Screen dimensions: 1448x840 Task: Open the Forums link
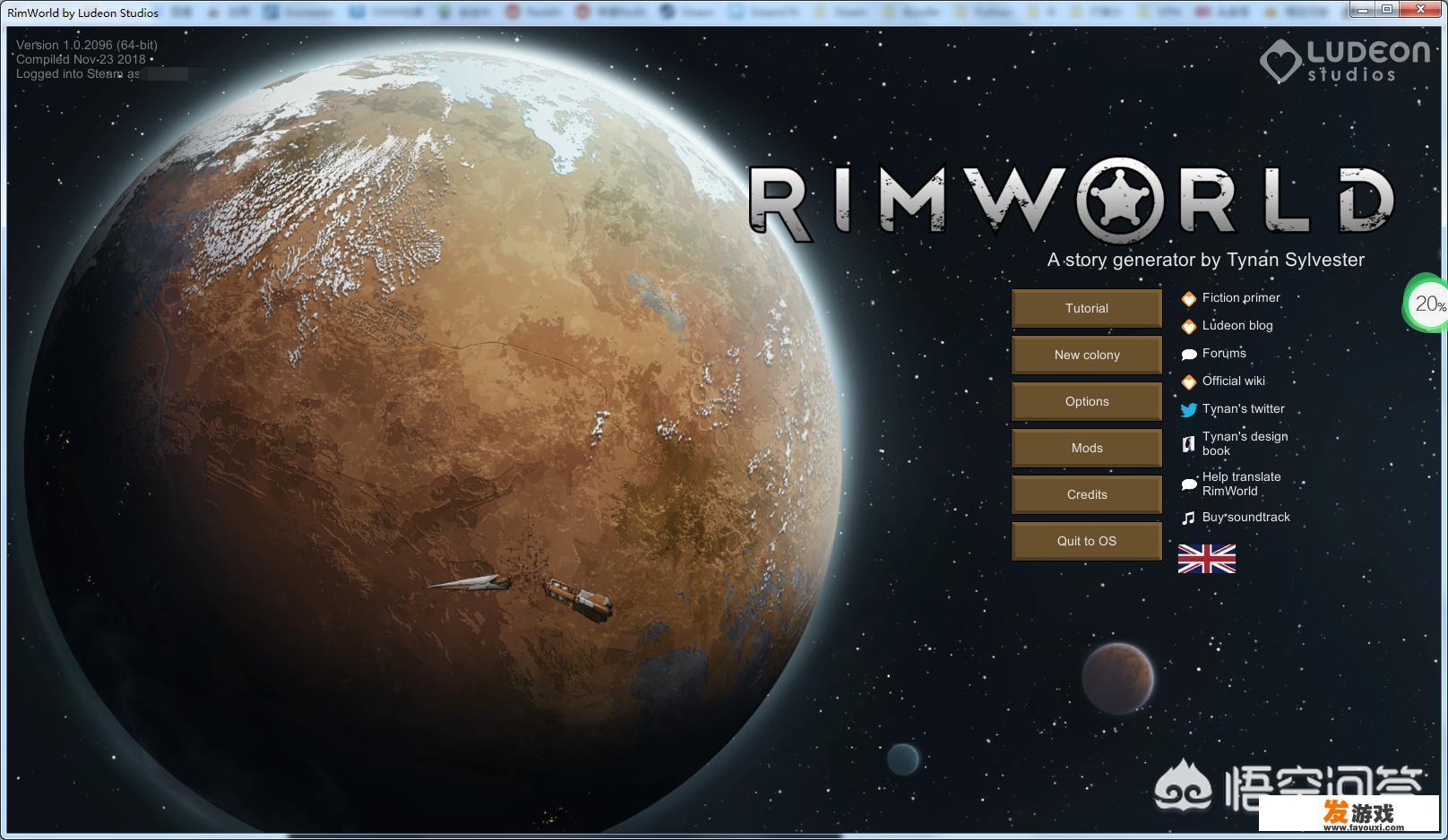1224,353
